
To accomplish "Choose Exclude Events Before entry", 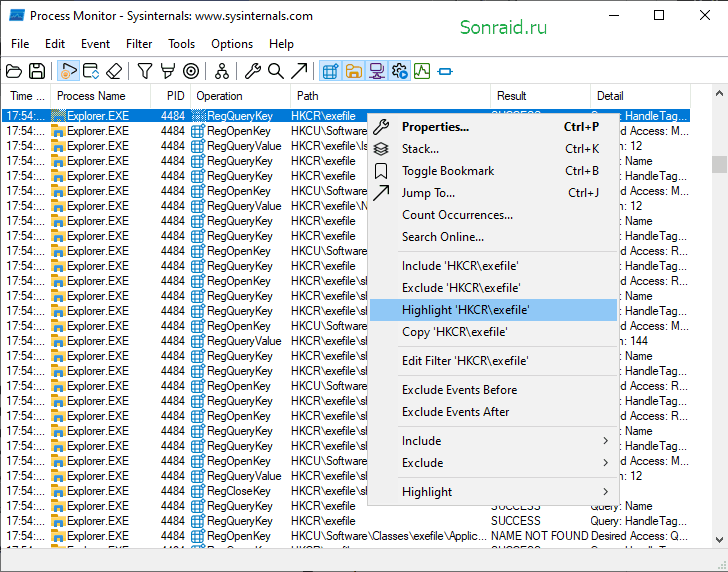I will [493, 390].
